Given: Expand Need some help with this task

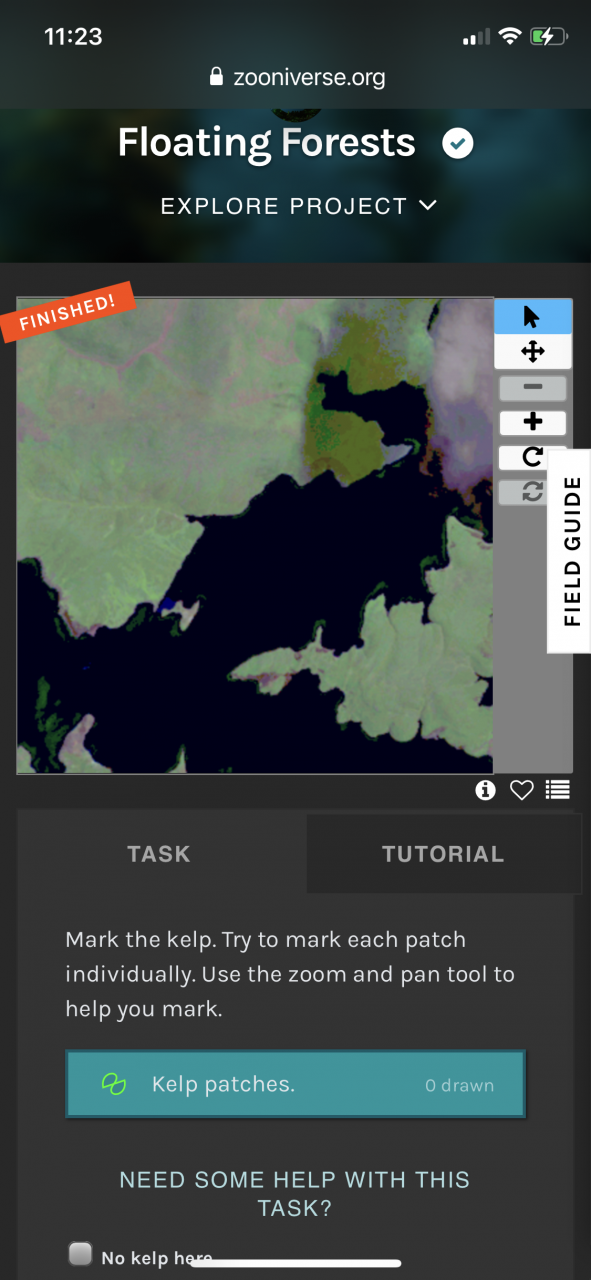Looking at the screenshot, I should coord(295,1193).
